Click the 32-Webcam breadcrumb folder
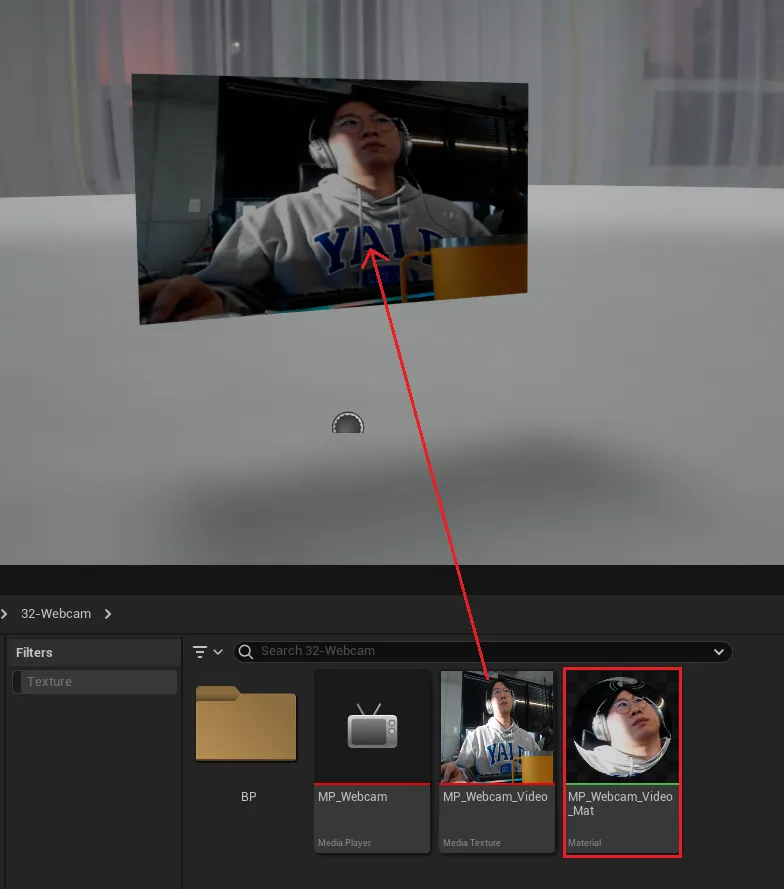Screen dimensions: 784x889 tap(56, 613)
